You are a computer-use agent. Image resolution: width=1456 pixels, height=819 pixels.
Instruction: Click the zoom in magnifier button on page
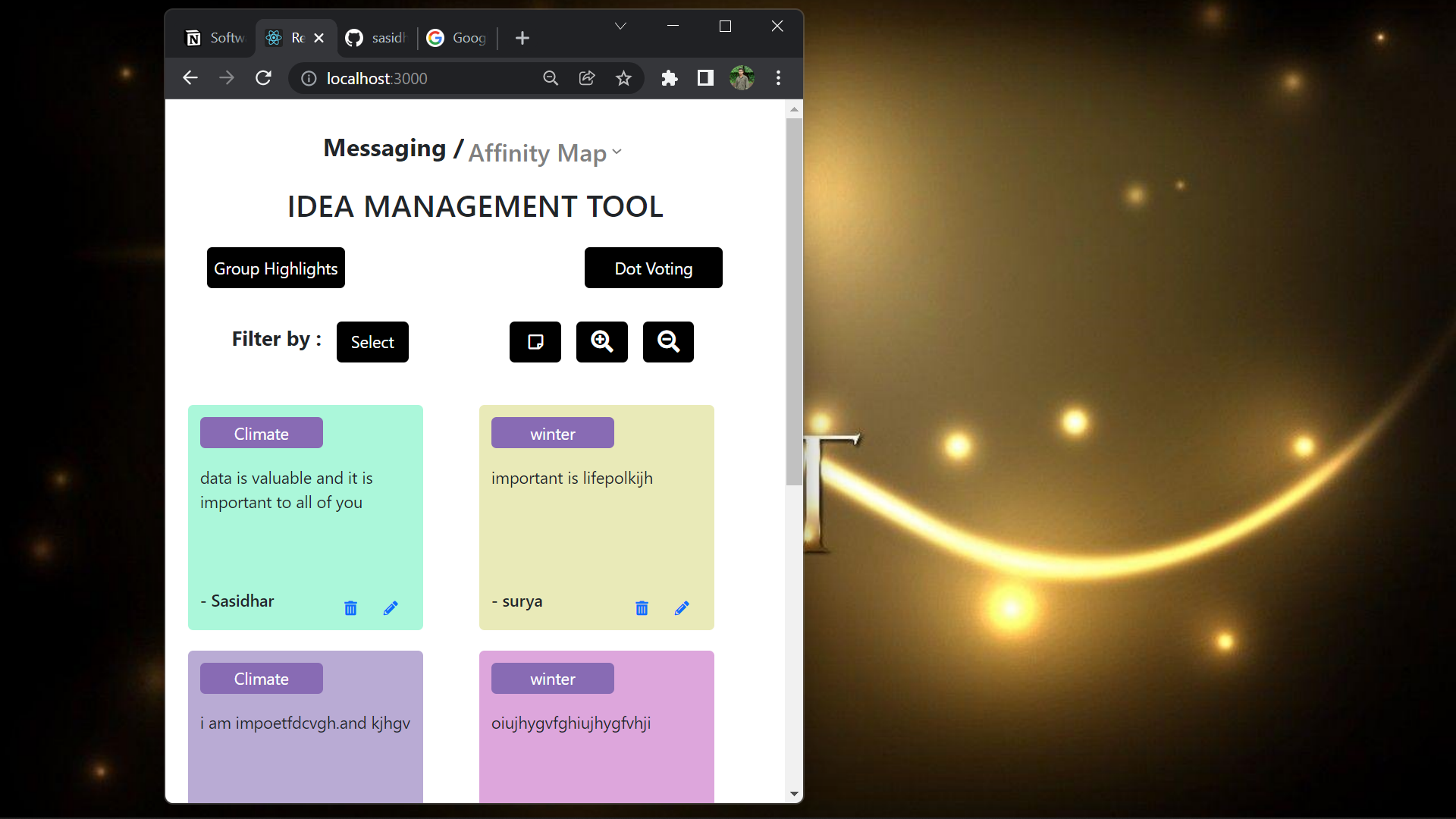pos(602,342)
